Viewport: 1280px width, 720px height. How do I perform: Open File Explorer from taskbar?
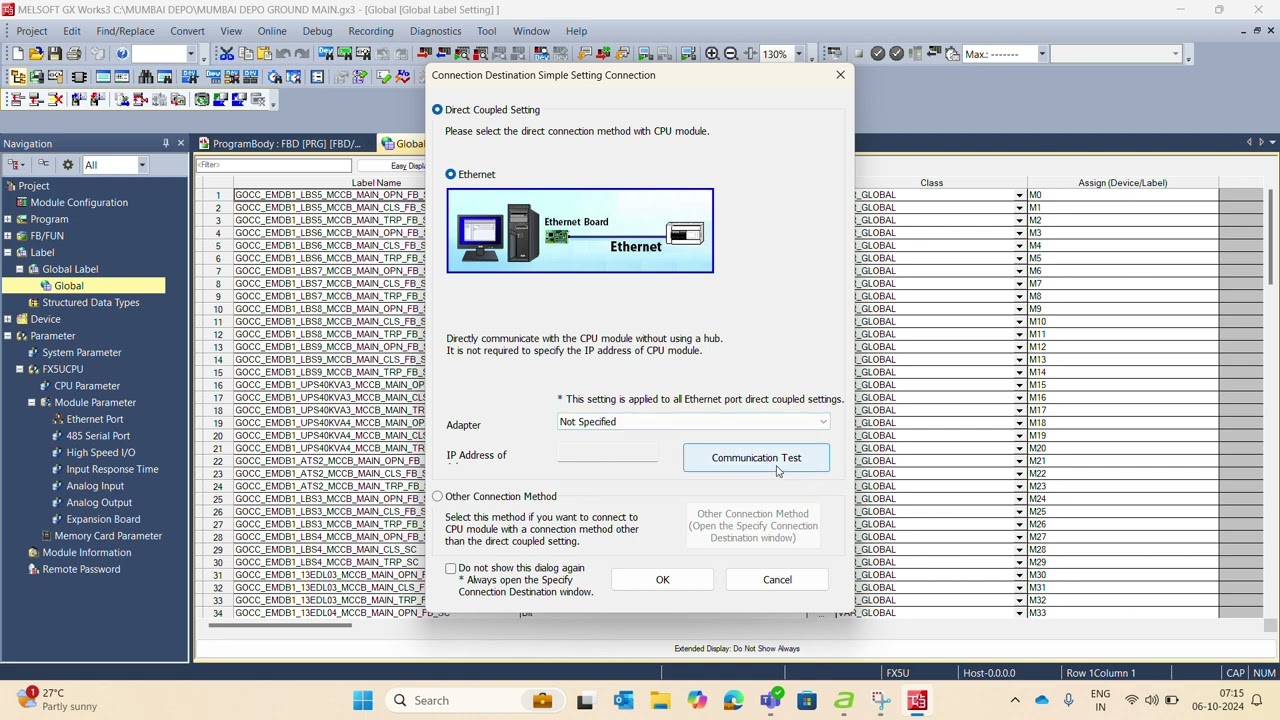pyautogui.click(x=660, y=700)
